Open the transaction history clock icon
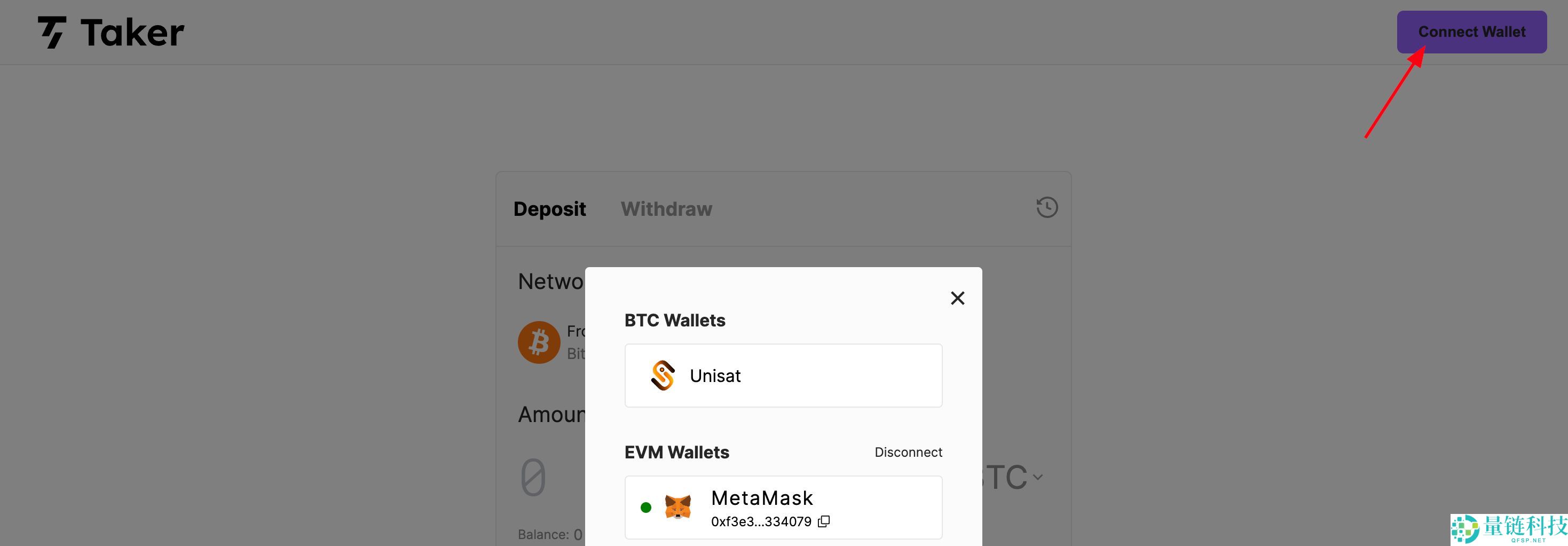 tap(1047, 207)
